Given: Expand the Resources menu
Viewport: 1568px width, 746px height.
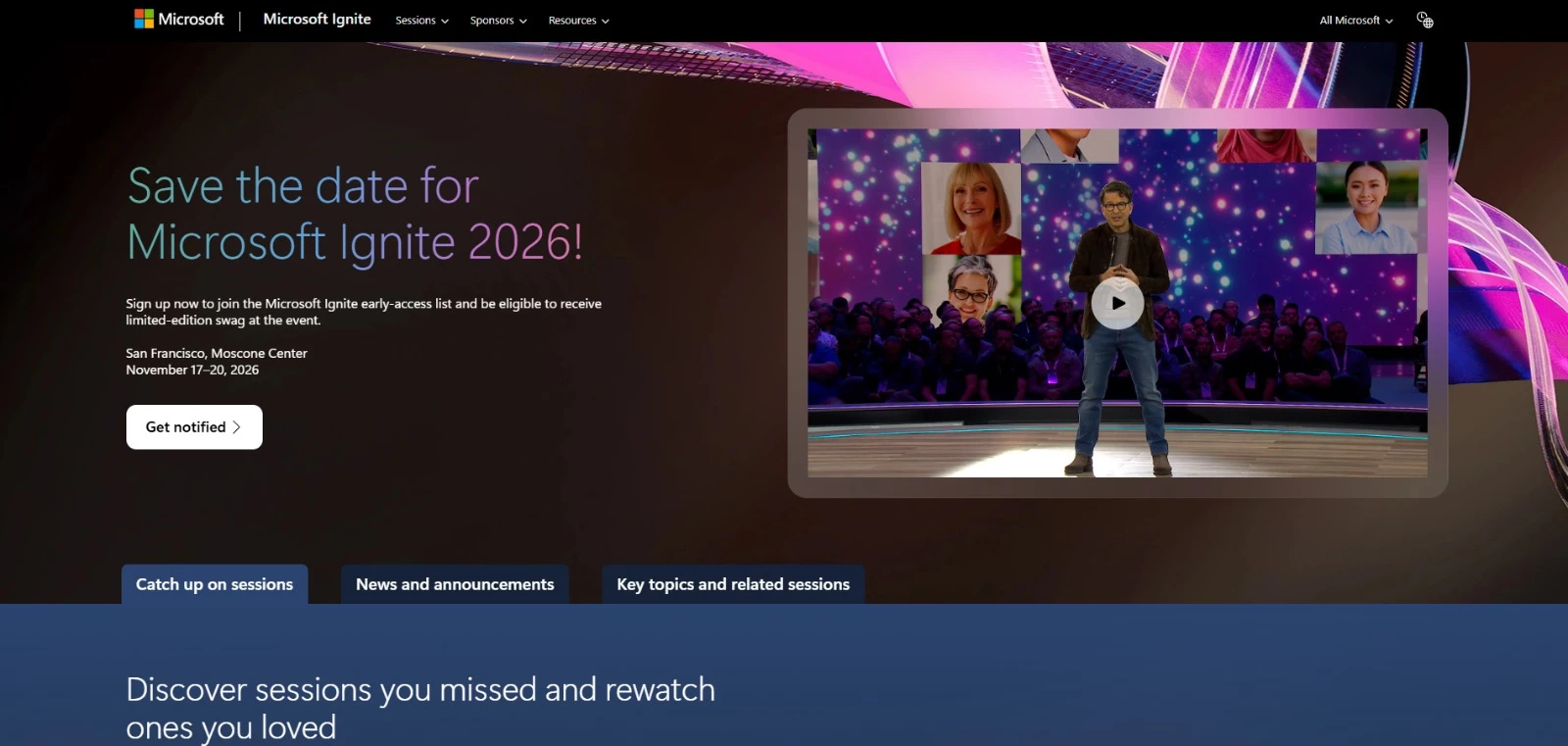Looking at the screenshot, I should [578, 21].
